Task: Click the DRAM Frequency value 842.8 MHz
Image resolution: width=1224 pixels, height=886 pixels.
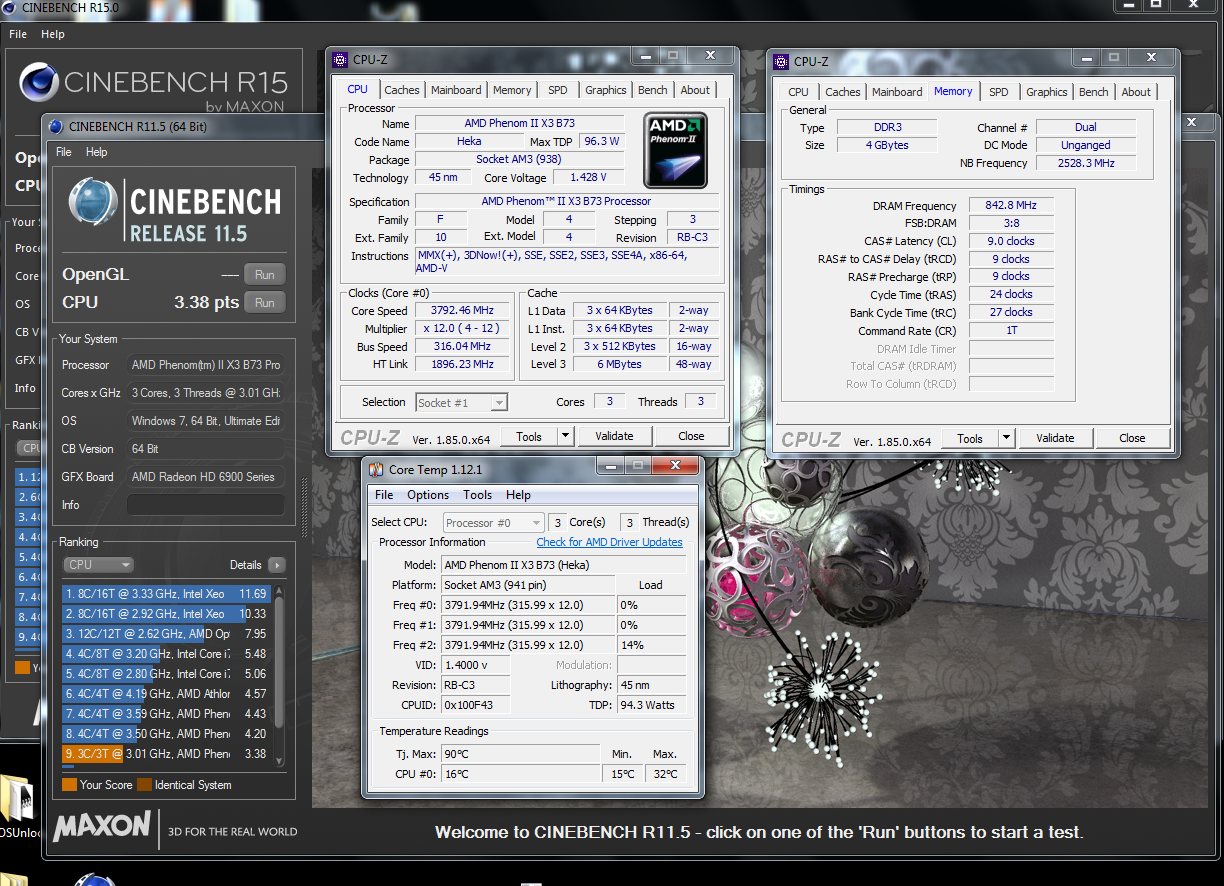Action: 1011,205
